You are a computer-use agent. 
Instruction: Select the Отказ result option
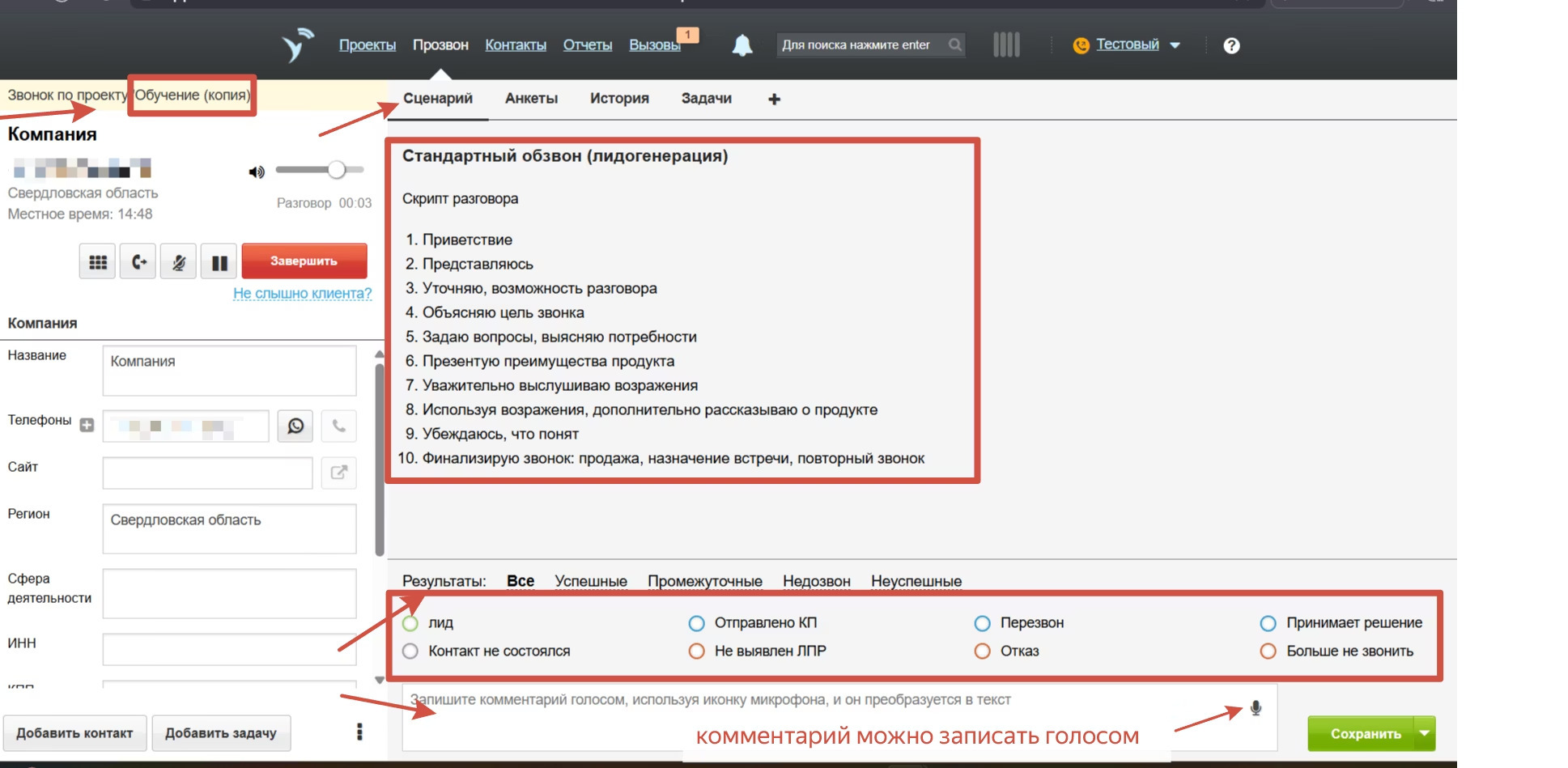coord(982,651)
